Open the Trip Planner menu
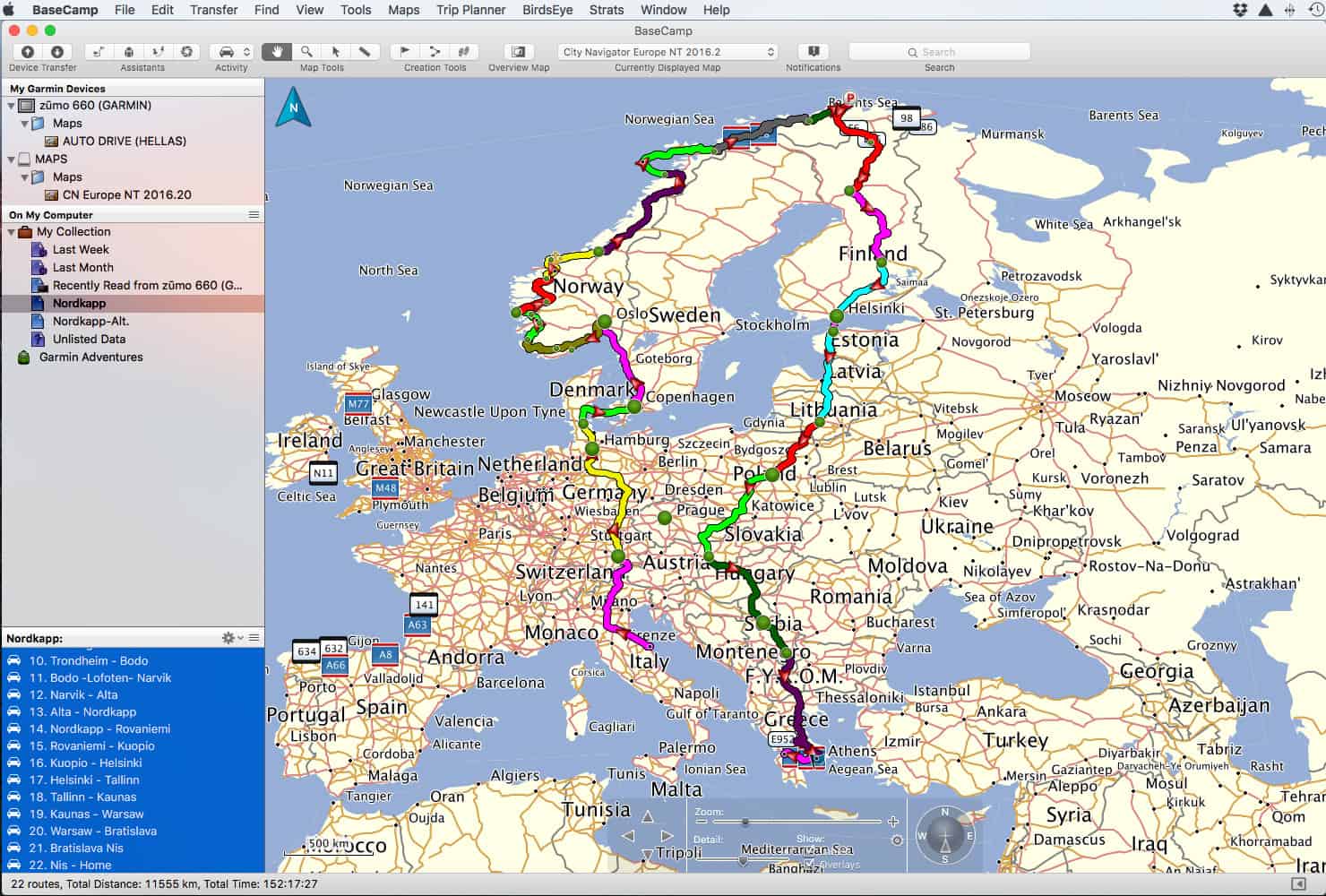This screenshot has width=1326, height=896. 471,10
